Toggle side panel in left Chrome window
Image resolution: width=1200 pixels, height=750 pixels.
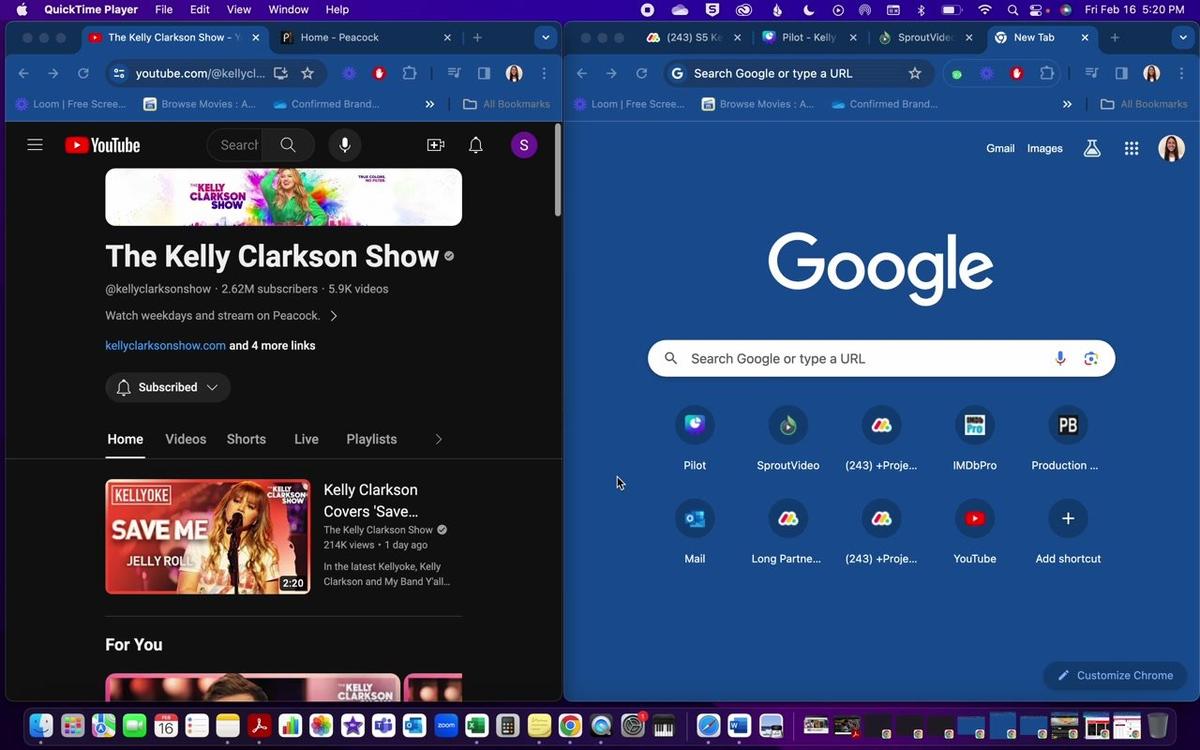click(484, 73)
